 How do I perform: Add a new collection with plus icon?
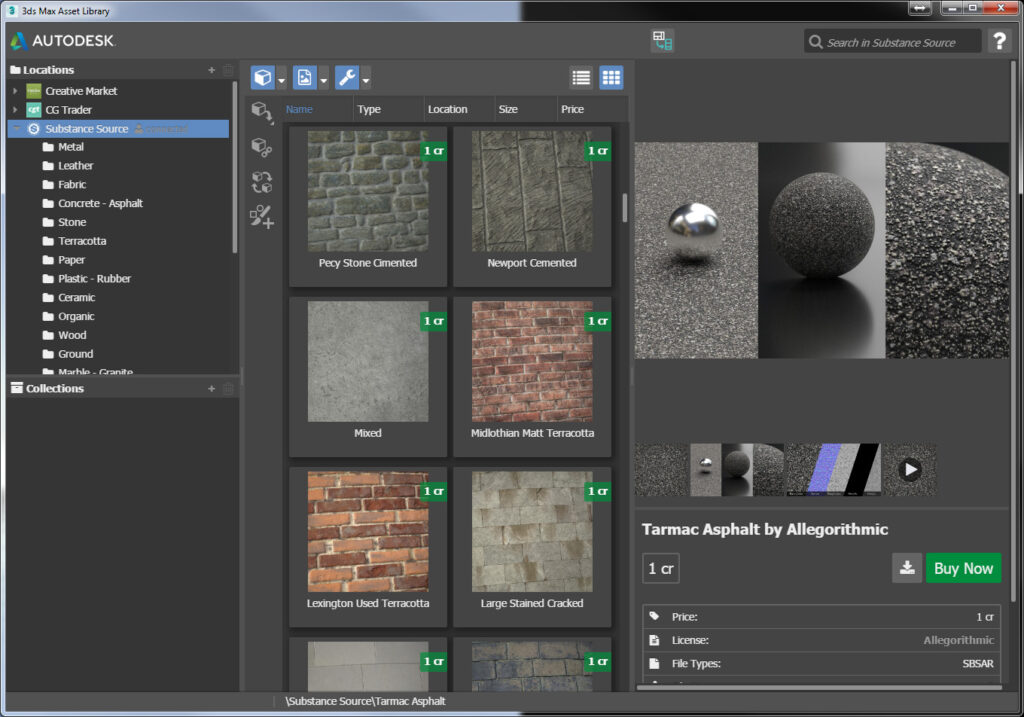point(212,389)
